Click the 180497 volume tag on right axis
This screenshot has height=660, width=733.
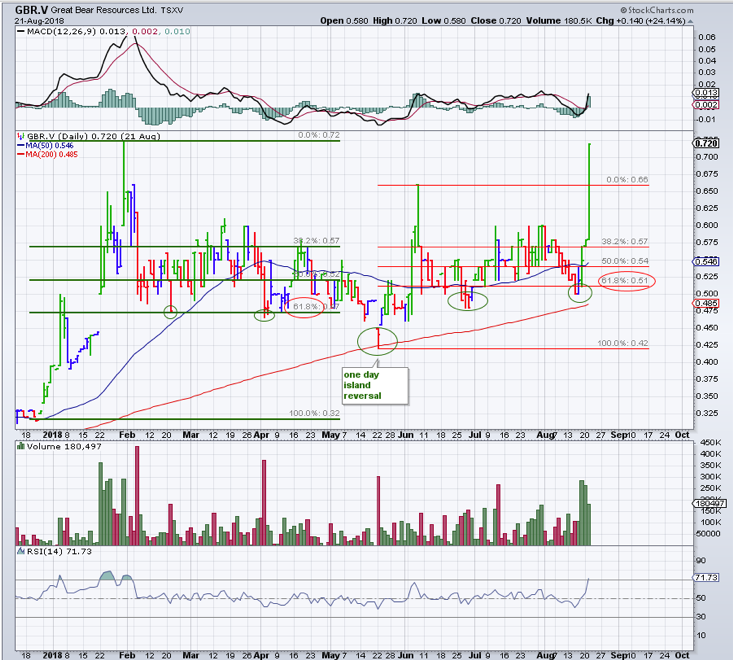point(709,503)
